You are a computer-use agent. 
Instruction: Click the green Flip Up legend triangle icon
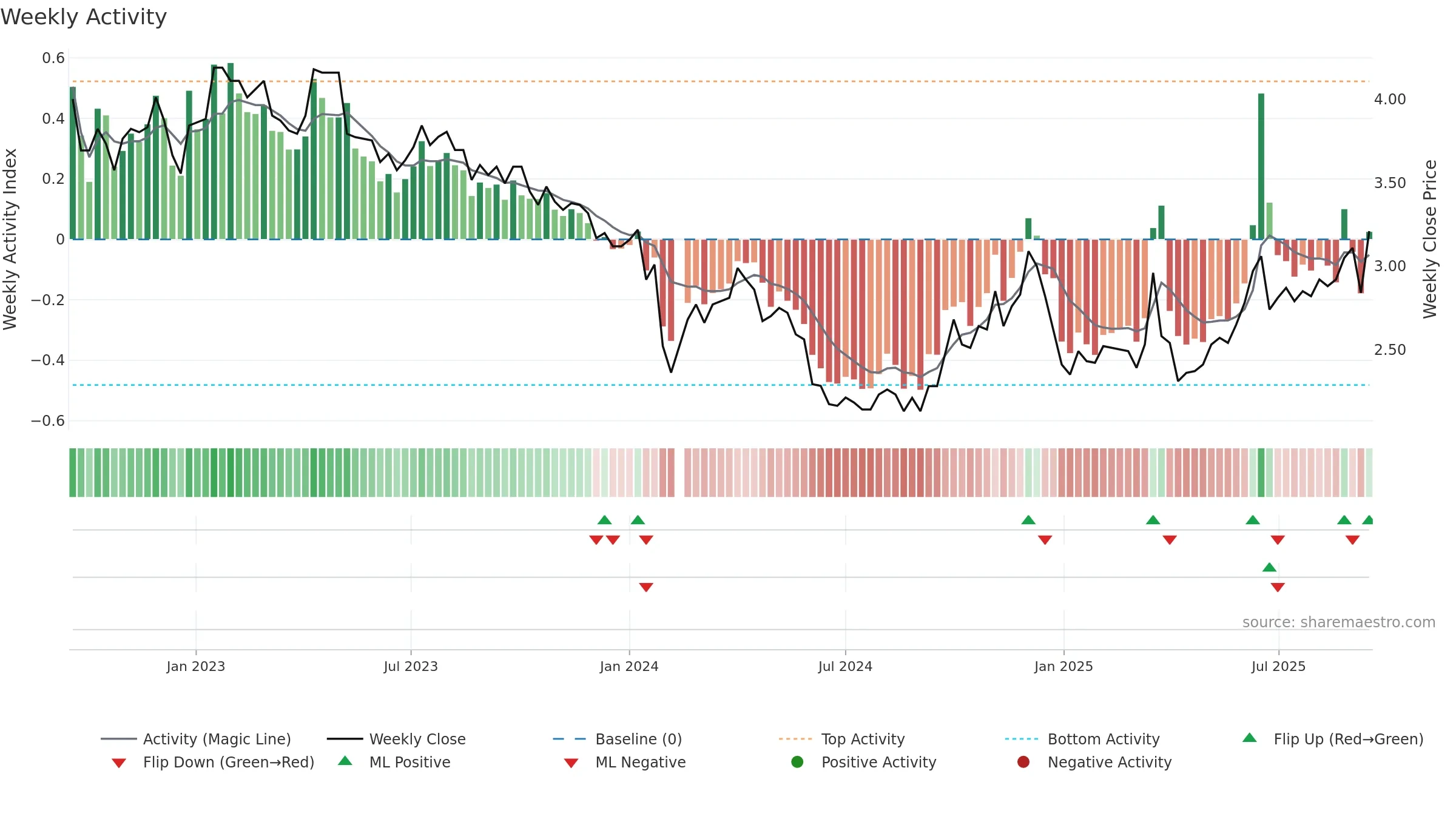click(x=1250, y=738)
